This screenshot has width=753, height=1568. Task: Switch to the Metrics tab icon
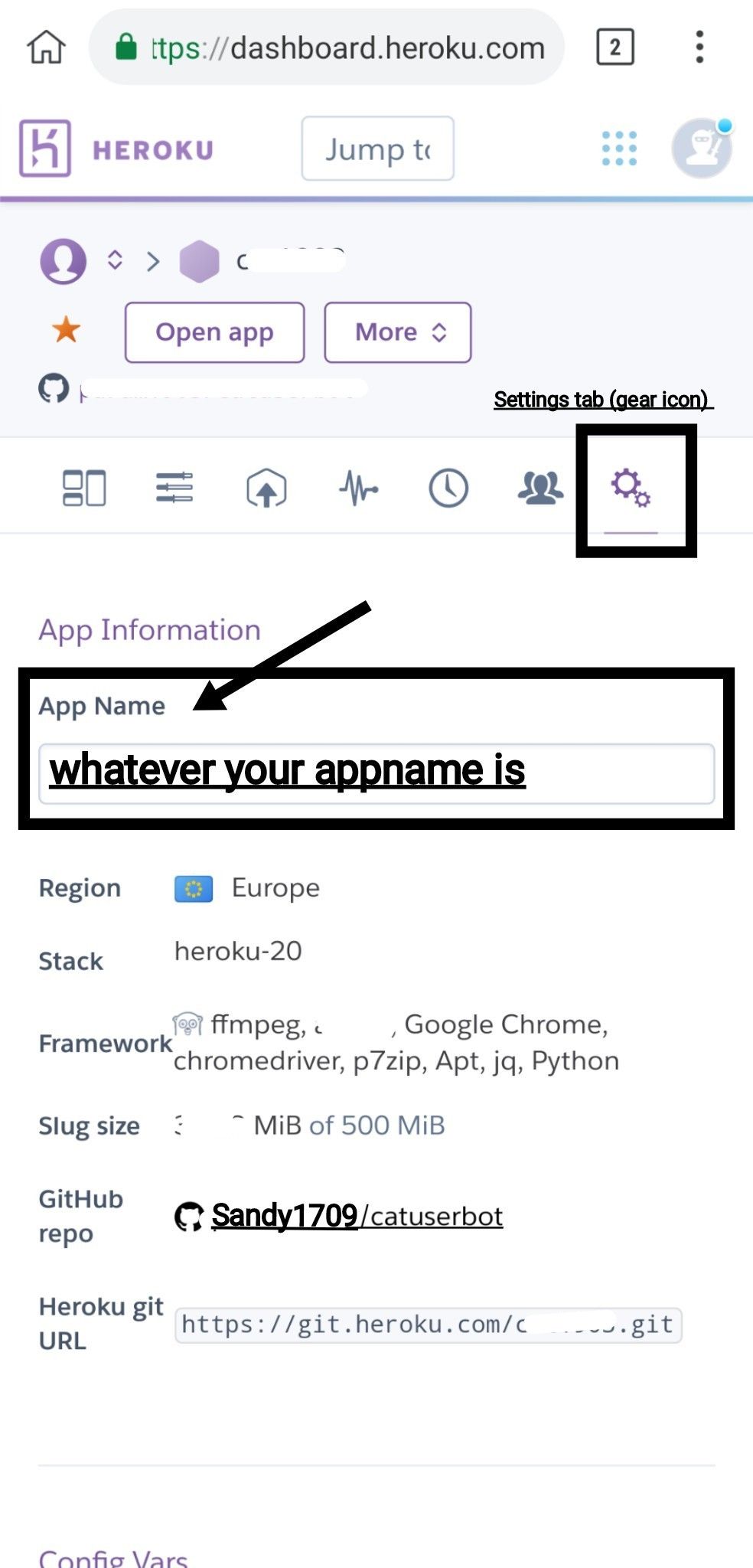pyautogui.click(x=358, y=488)
